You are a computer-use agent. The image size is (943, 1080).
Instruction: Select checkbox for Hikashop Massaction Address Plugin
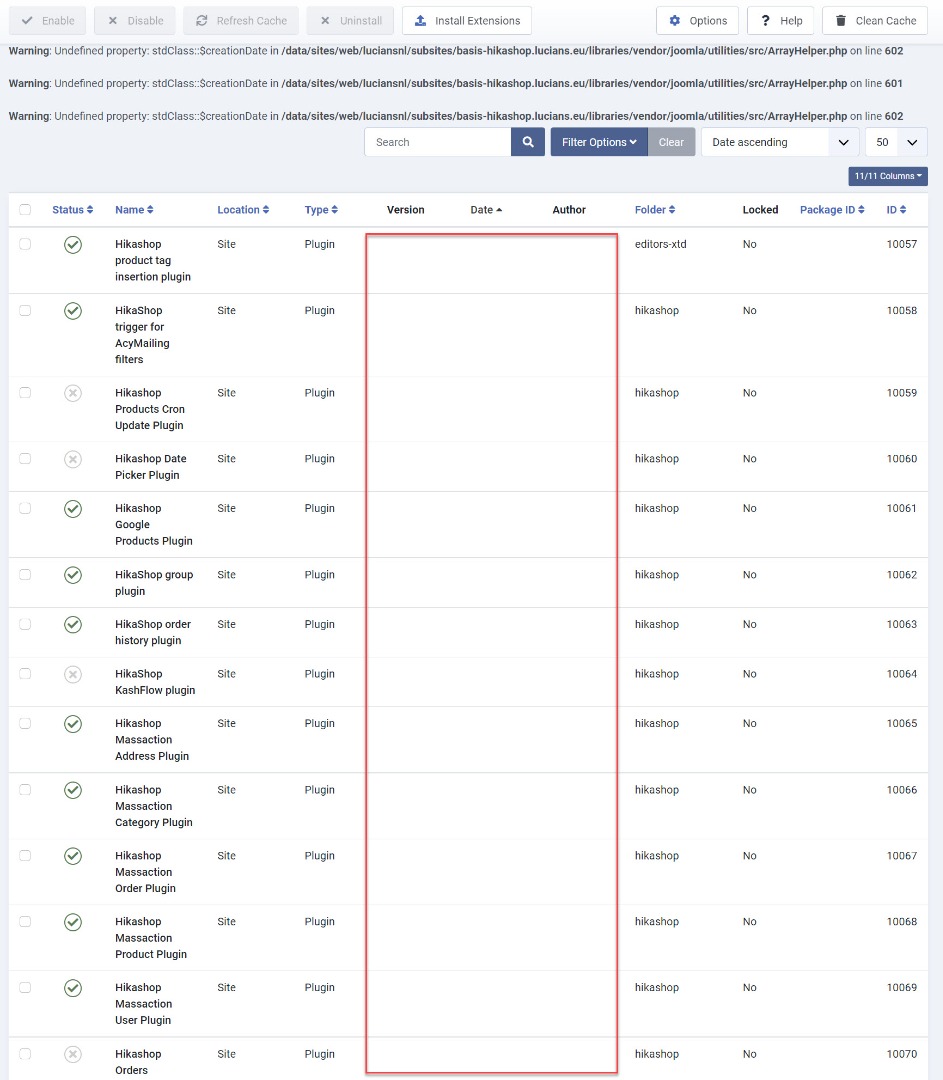[25, 723]
